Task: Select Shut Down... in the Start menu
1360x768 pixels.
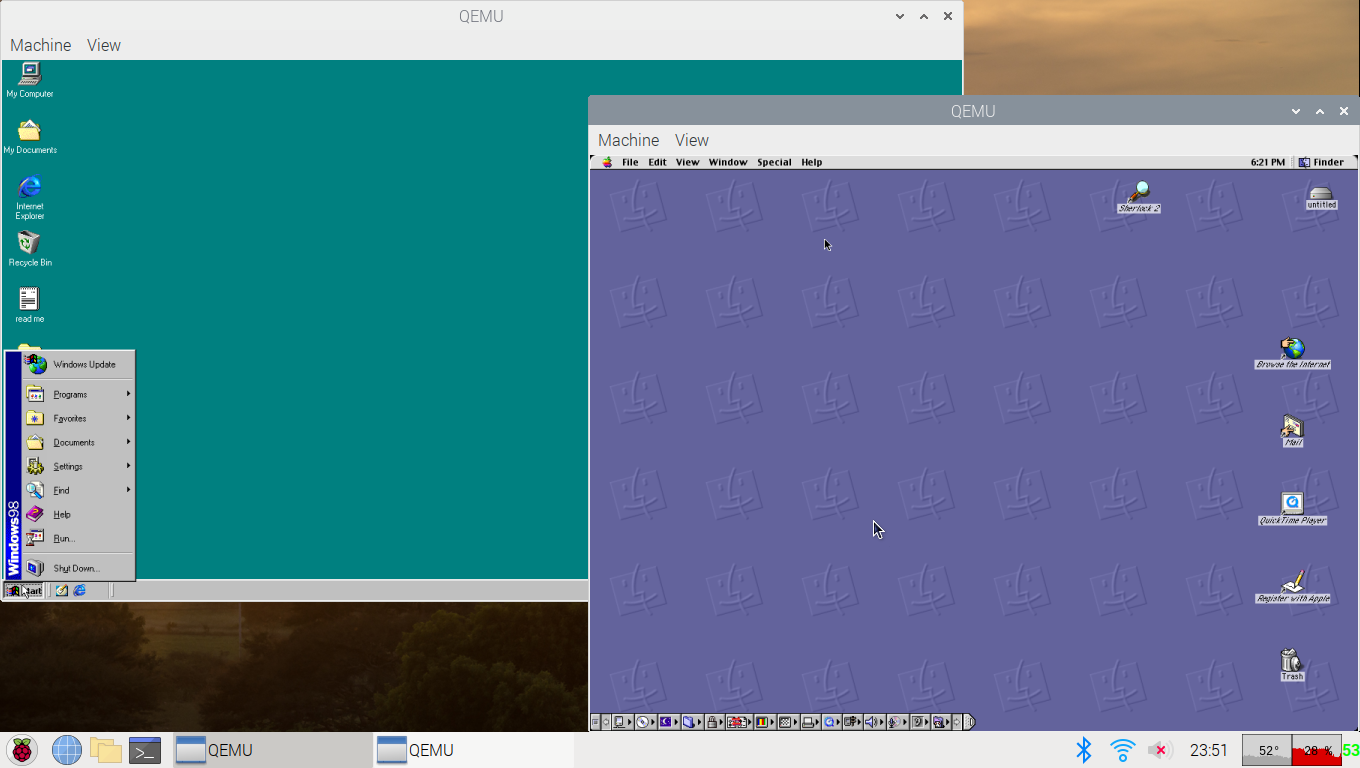Action: pyautogui.click(x=78, y=568)
